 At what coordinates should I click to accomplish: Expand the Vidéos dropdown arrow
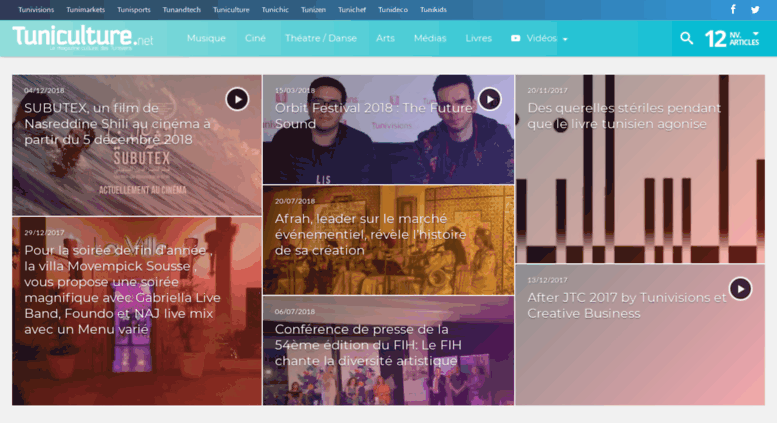pyautogui.click(x=565, y=39)
